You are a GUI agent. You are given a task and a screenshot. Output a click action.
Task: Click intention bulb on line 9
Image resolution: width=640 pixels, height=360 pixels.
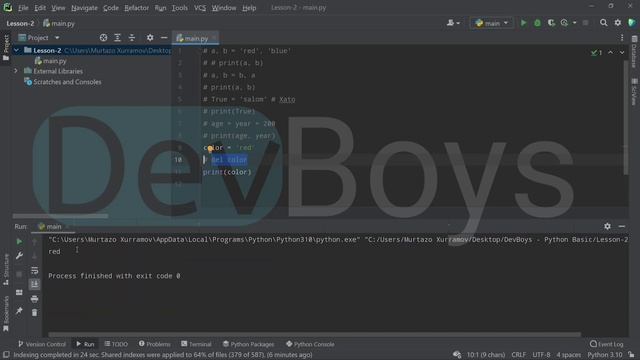[210, 149]
